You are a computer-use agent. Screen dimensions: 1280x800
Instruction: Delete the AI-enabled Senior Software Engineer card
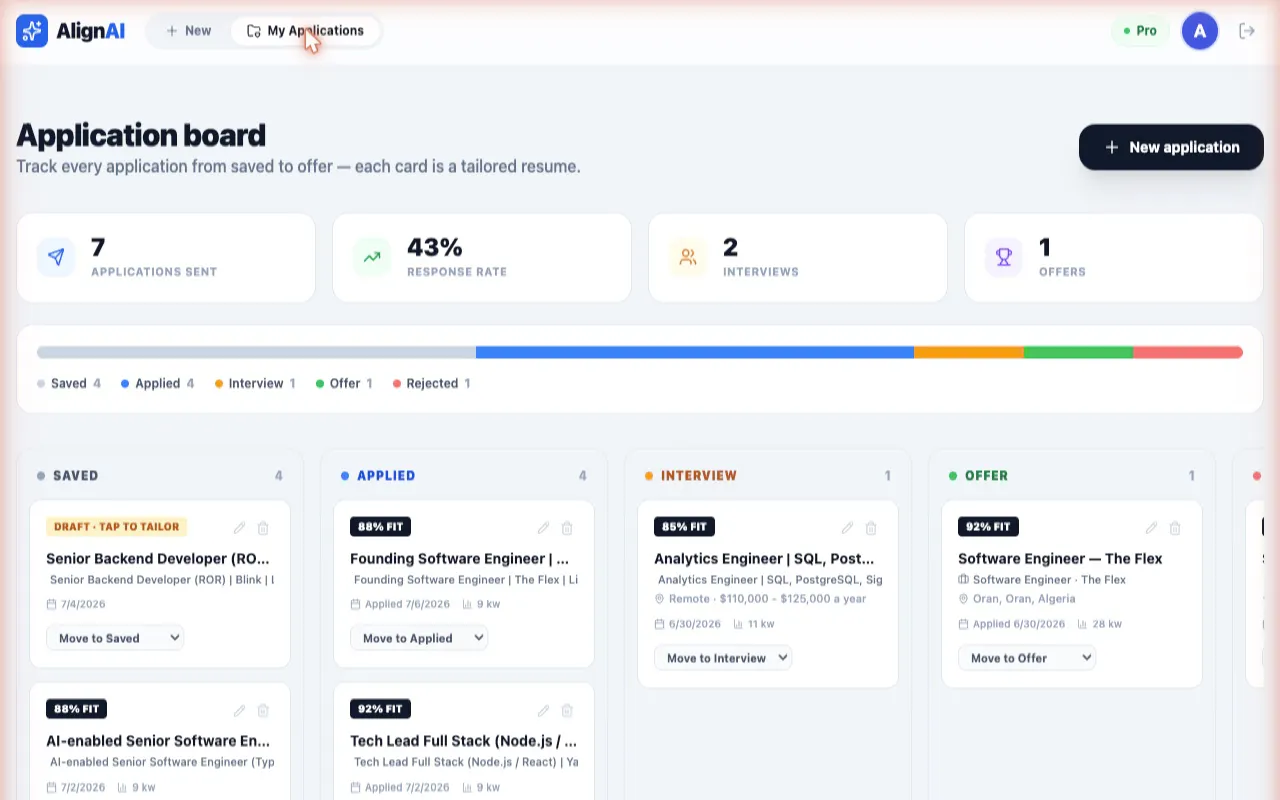tap(263, 710)
